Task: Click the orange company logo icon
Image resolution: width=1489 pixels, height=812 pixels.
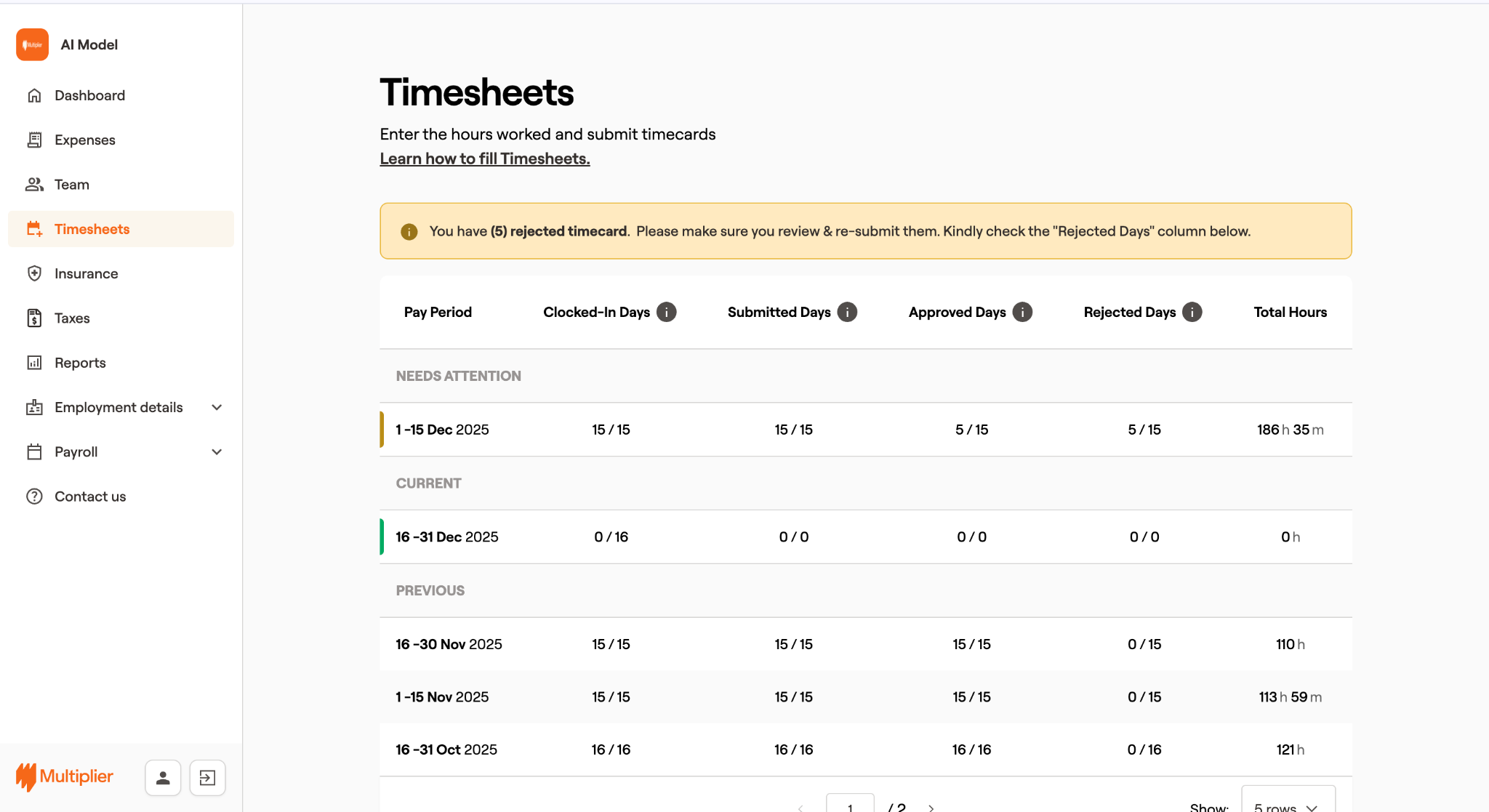Action: point(33,44)
